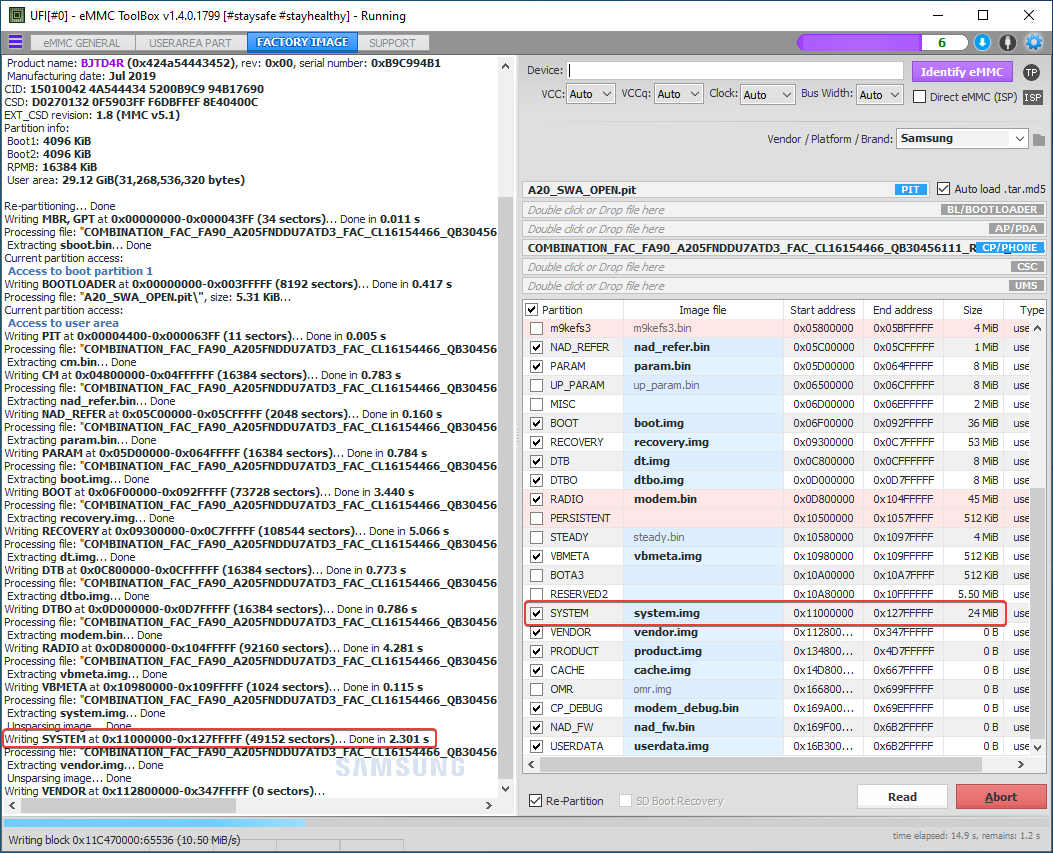This screenshot has height=853, width=1053.
Task: Check the STEADY partition checkbox
Action: coord(537,537)
